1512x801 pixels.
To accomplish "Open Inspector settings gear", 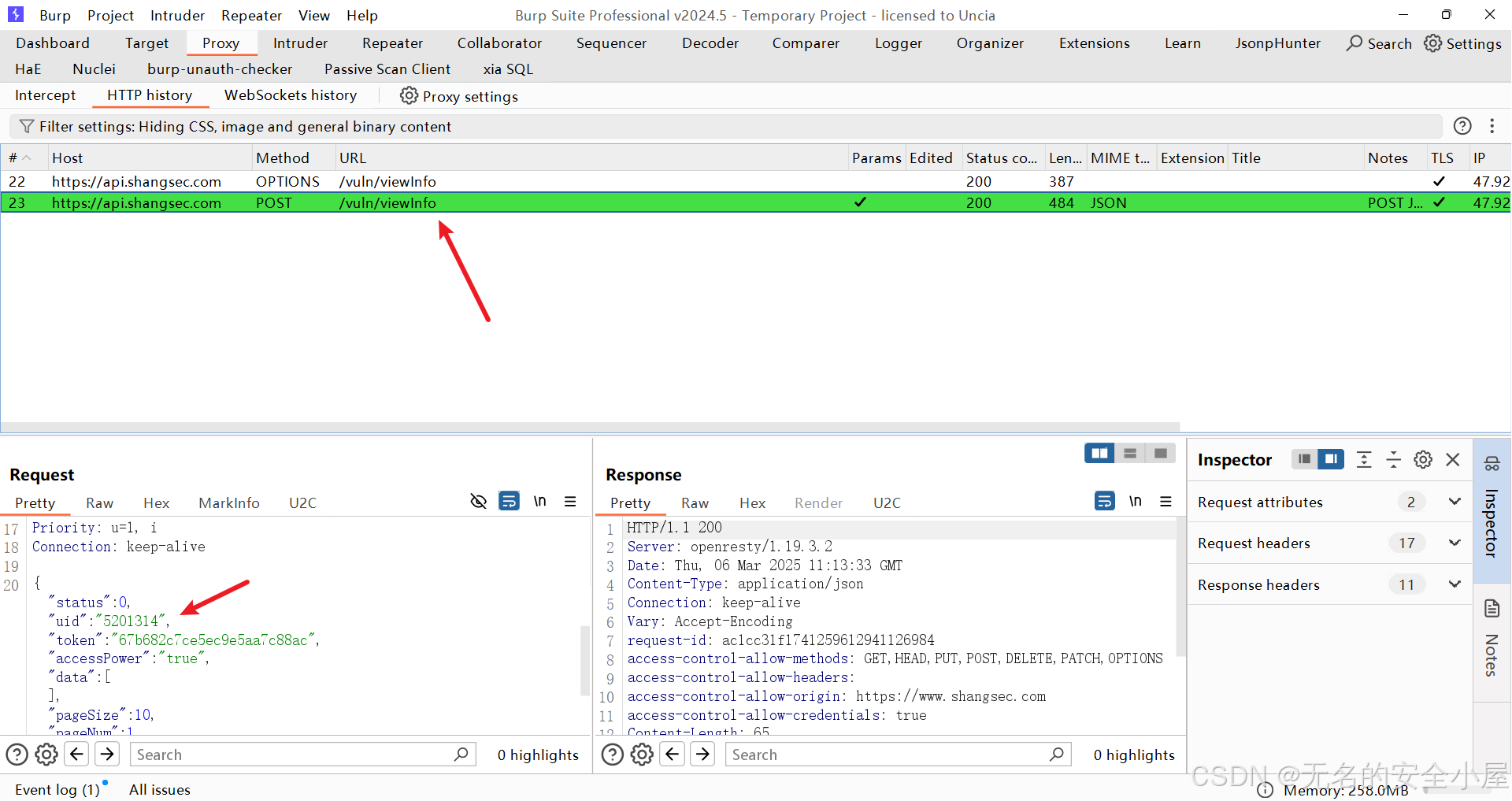I will coord(1423,460).
